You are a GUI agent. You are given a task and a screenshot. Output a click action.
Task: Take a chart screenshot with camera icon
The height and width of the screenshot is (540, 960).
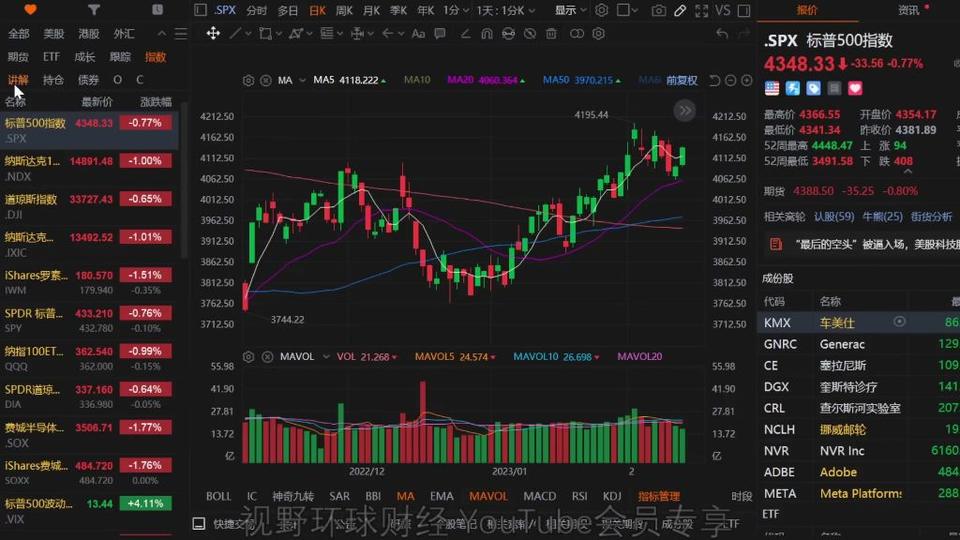659,10
